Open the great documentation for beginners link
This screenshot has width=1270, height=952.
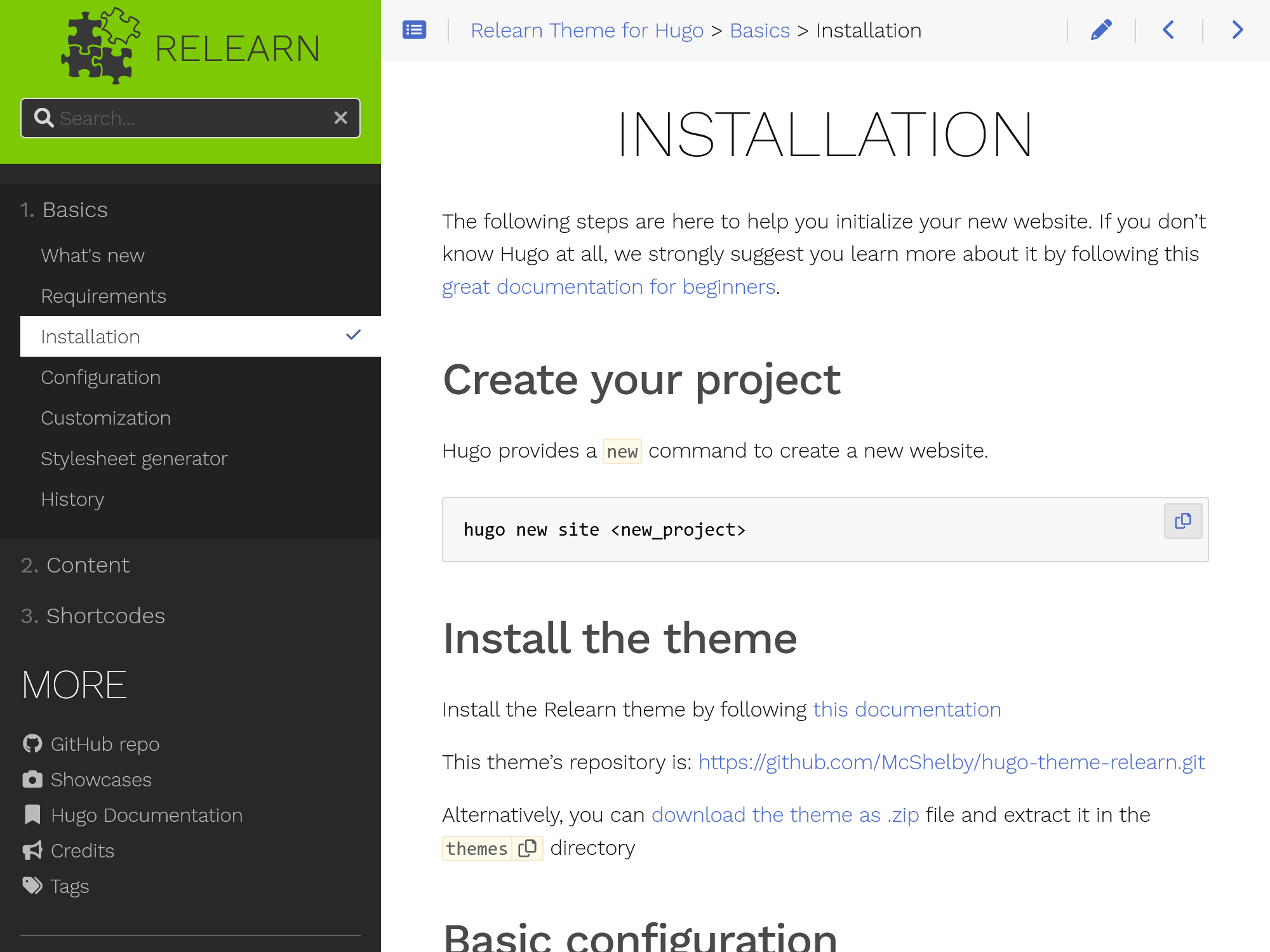608,286
